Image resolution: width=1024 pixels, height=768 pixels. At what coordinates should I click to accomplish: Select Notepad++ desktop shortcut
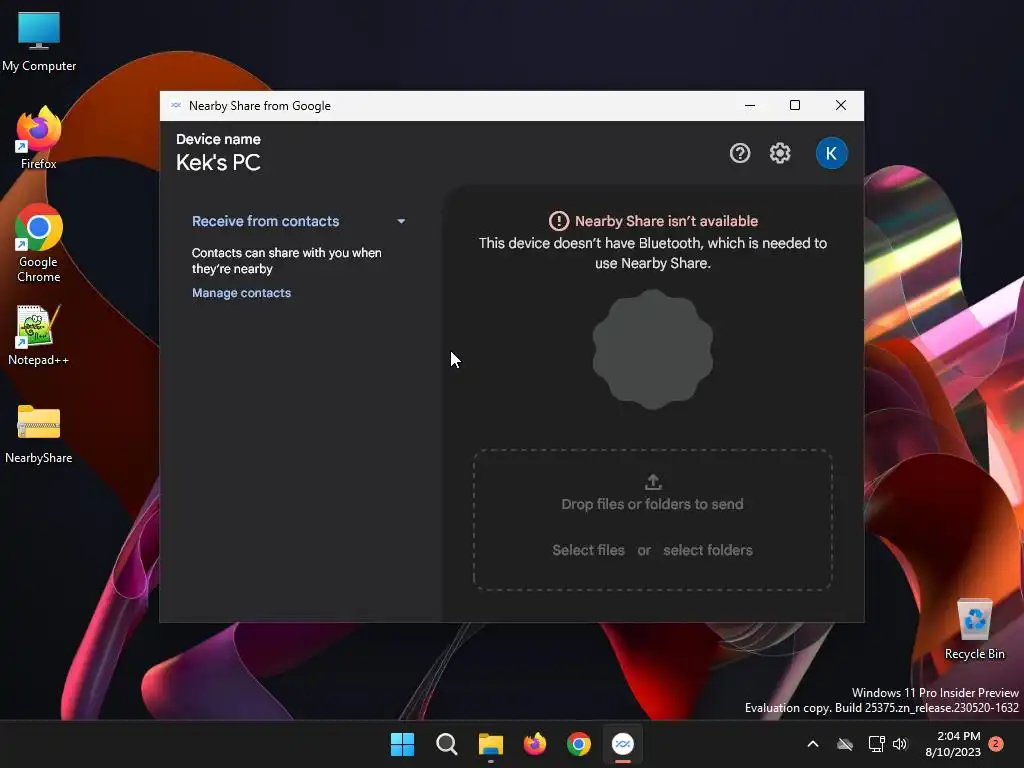tap(39, 336)
